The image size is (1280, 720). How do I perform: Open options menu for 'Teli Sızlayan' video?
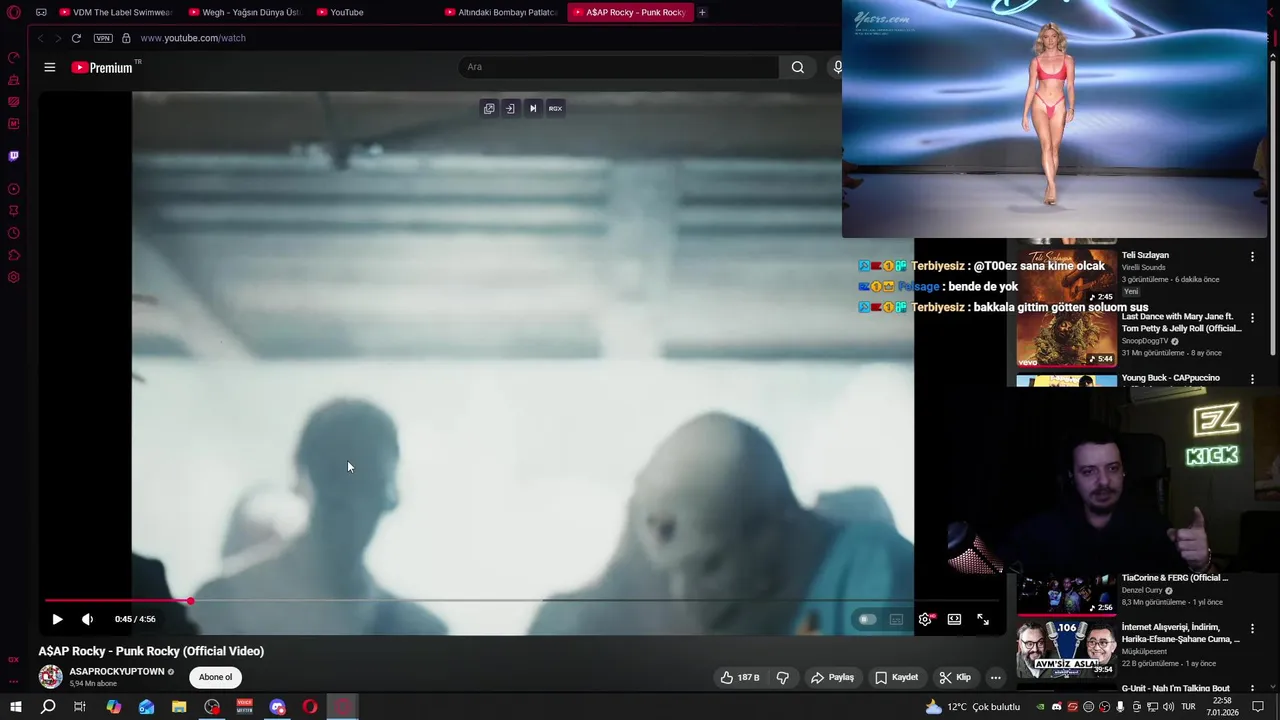coord(1252,256)
